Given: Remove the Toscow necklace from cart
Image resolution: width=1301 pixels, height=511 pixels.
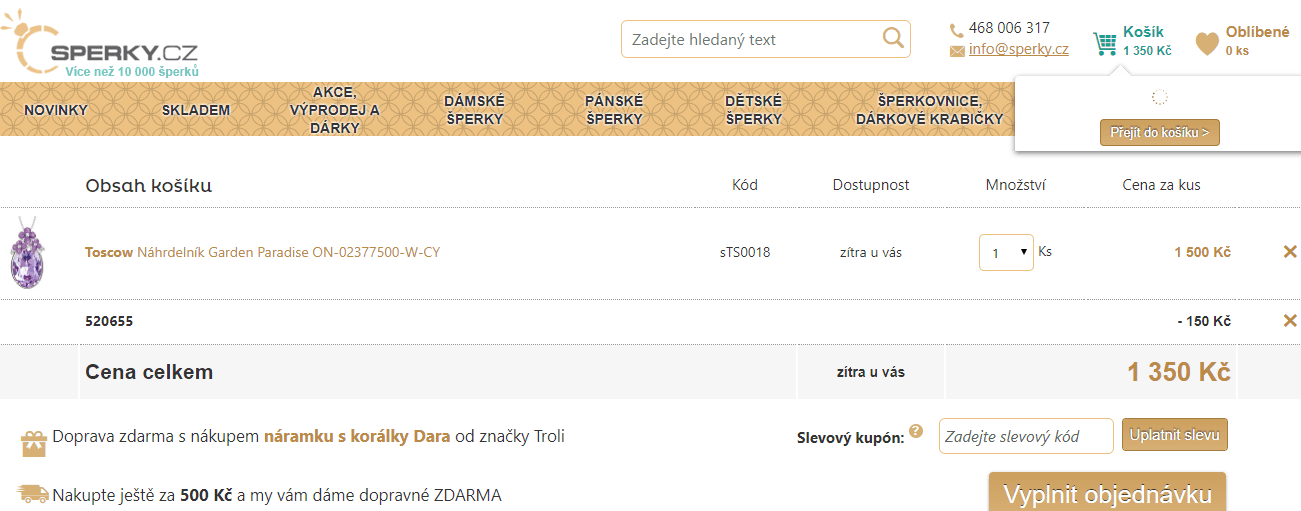Looking at the screenshot, I should pyautogui.click(x=1290, y=252).
